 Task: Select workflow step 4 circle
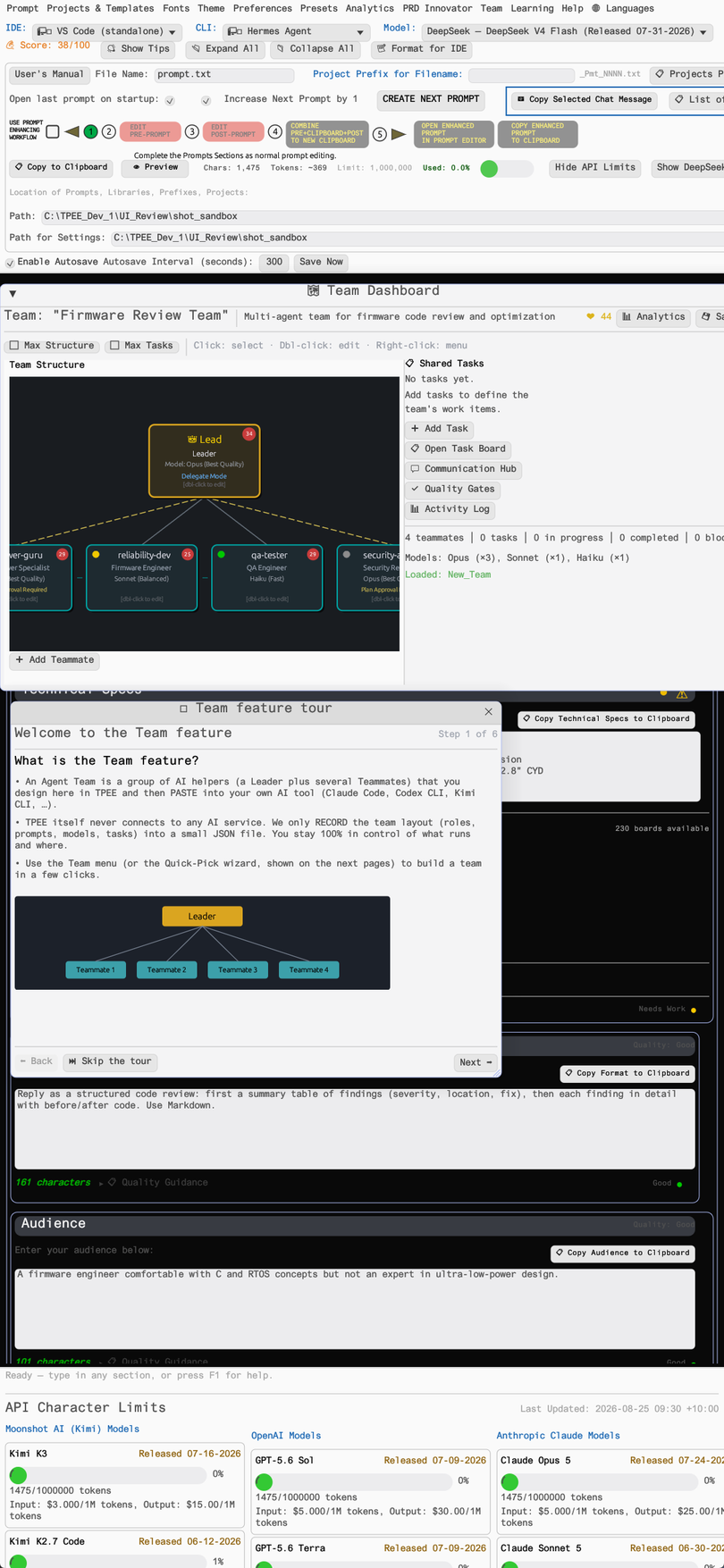[x=274, y=132]
